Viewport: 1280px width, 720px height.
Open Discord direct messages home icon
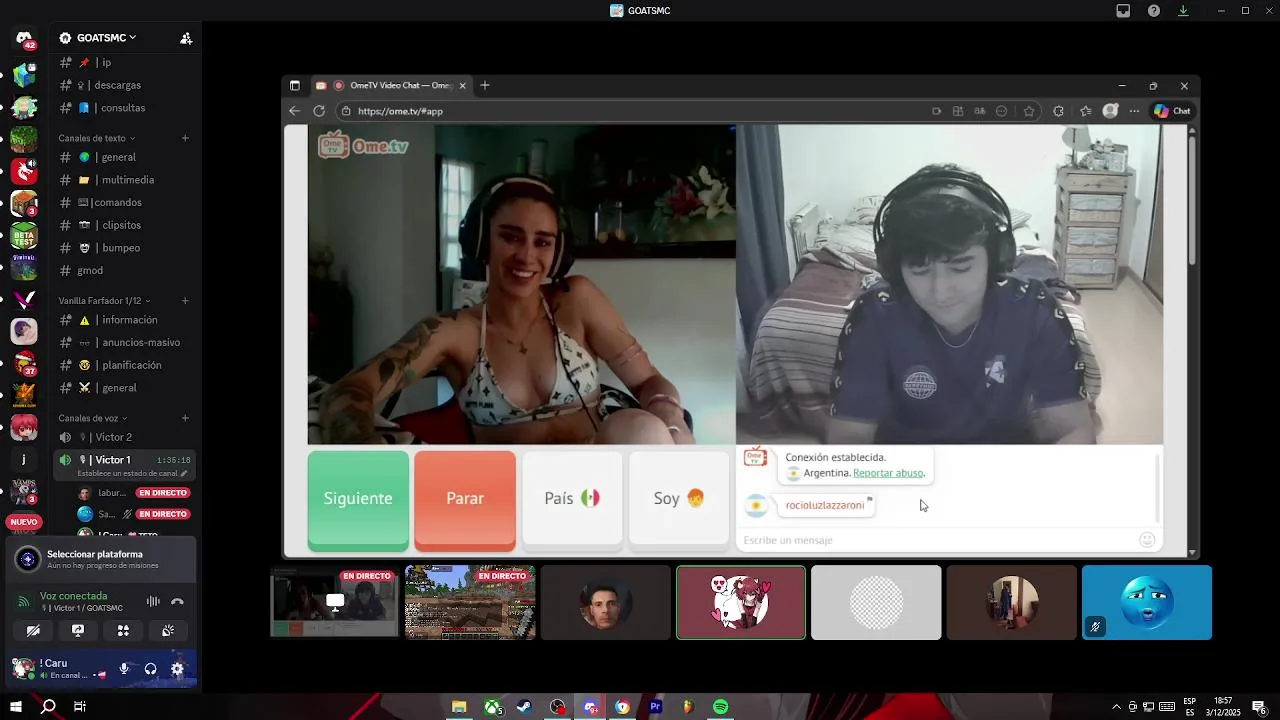[24, 38]
